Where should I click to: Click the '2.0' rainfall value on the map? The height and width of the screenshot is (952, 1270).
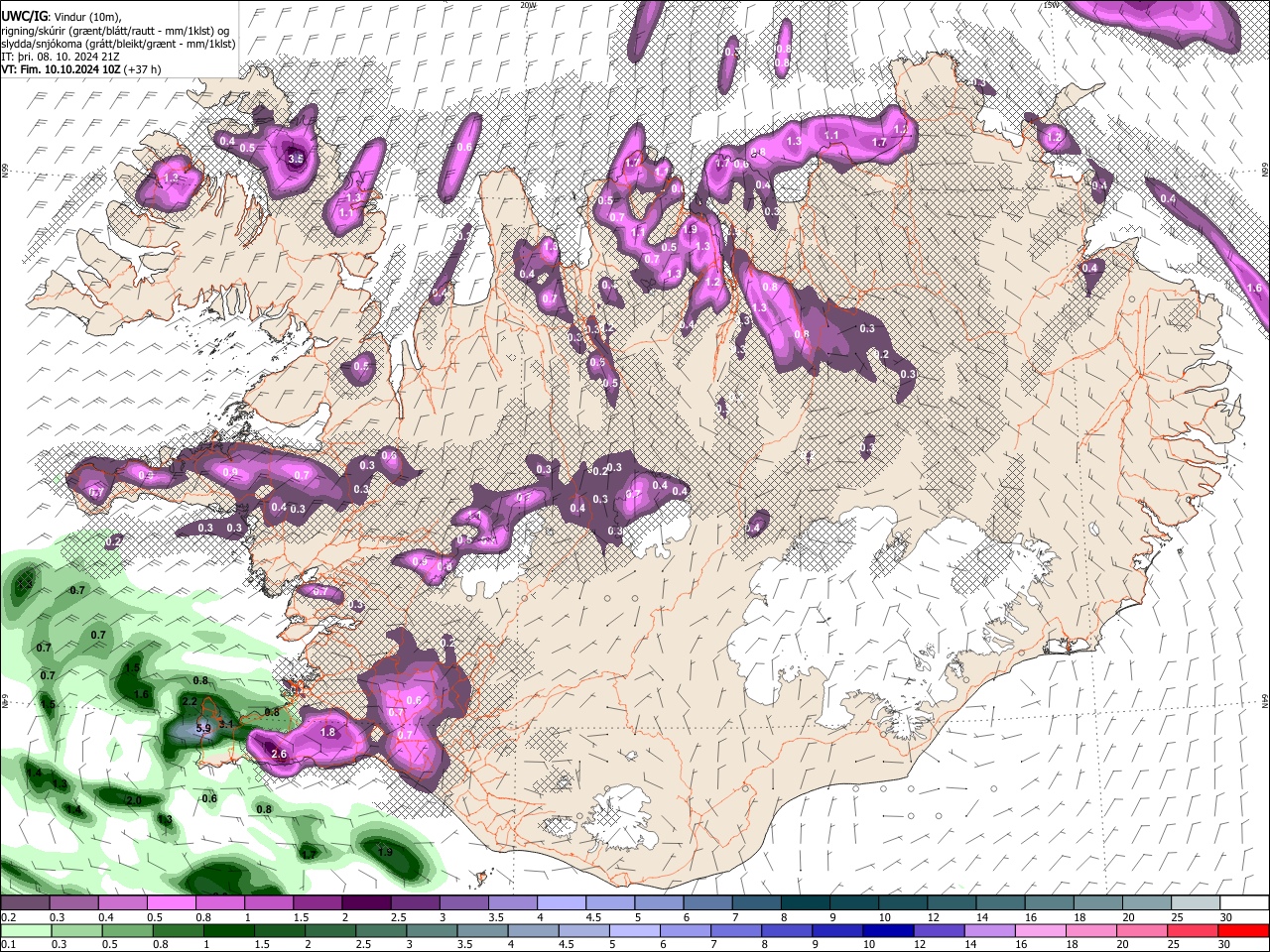(134, 800)
